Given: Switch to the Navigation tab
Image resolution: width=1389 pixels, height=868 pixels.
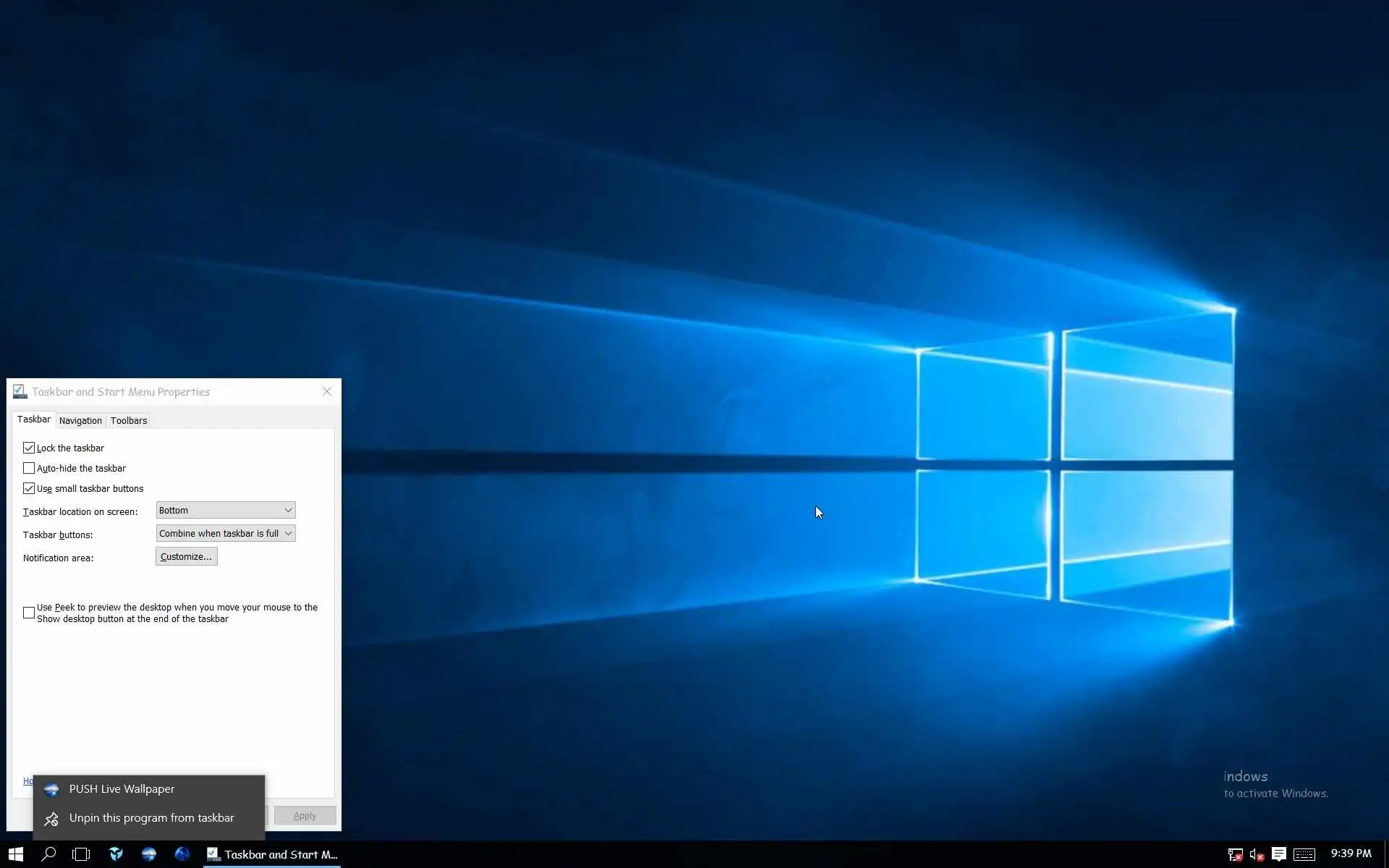Looking at the screenshot, I should (x=80, y=420).
